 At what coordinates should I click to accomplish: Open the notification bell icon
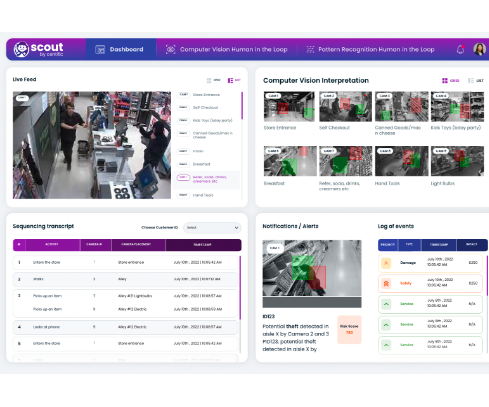pyautogui.click(x=460, y=49)
